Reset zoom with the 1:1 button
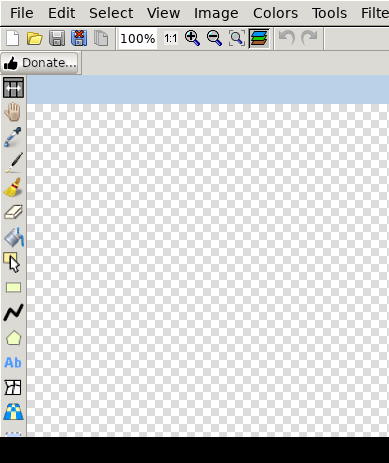The width and height of the screenshot is (389, 463). [171, 39]
